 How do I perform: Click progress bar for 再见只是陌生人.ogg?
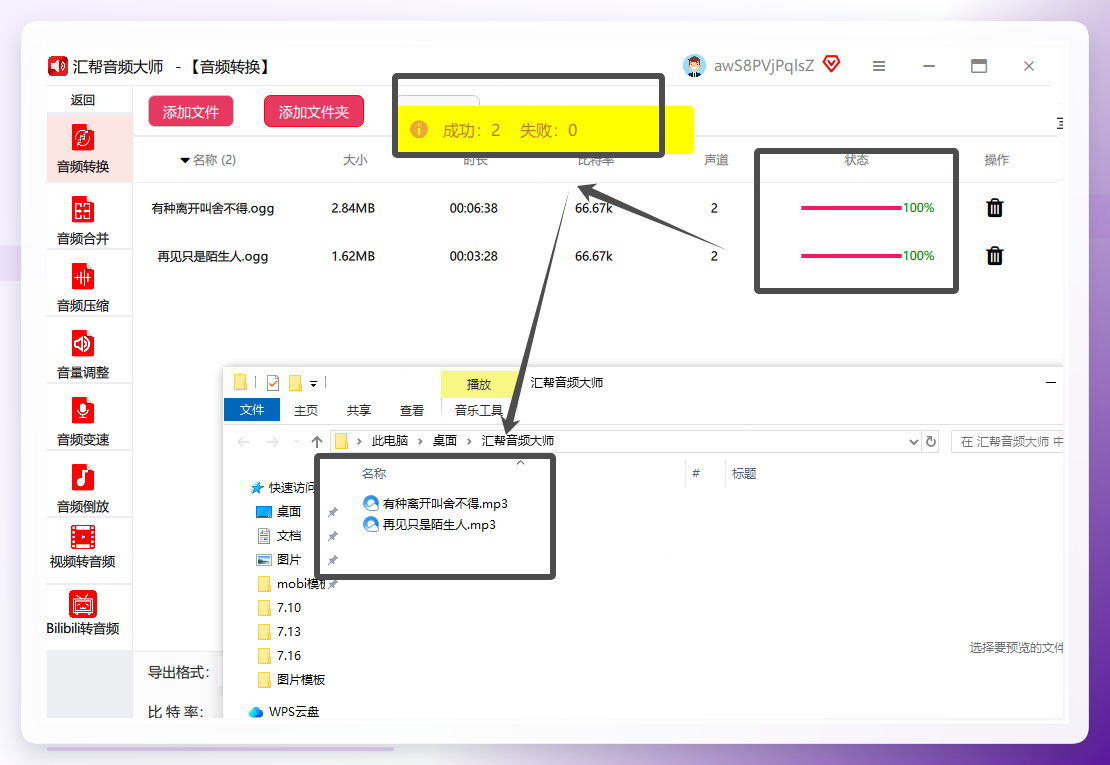(851, 255)
